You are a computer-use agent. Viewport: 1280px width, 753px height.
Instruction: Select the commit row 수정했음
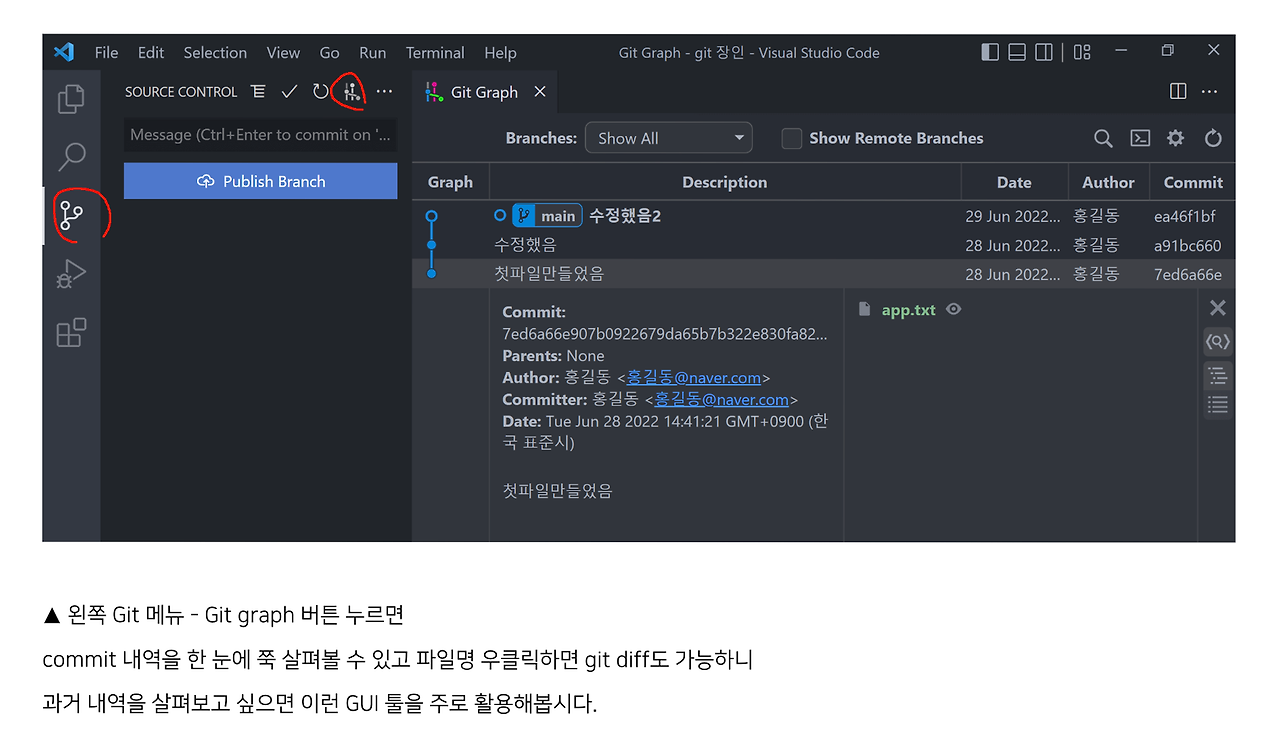[823, 245]
